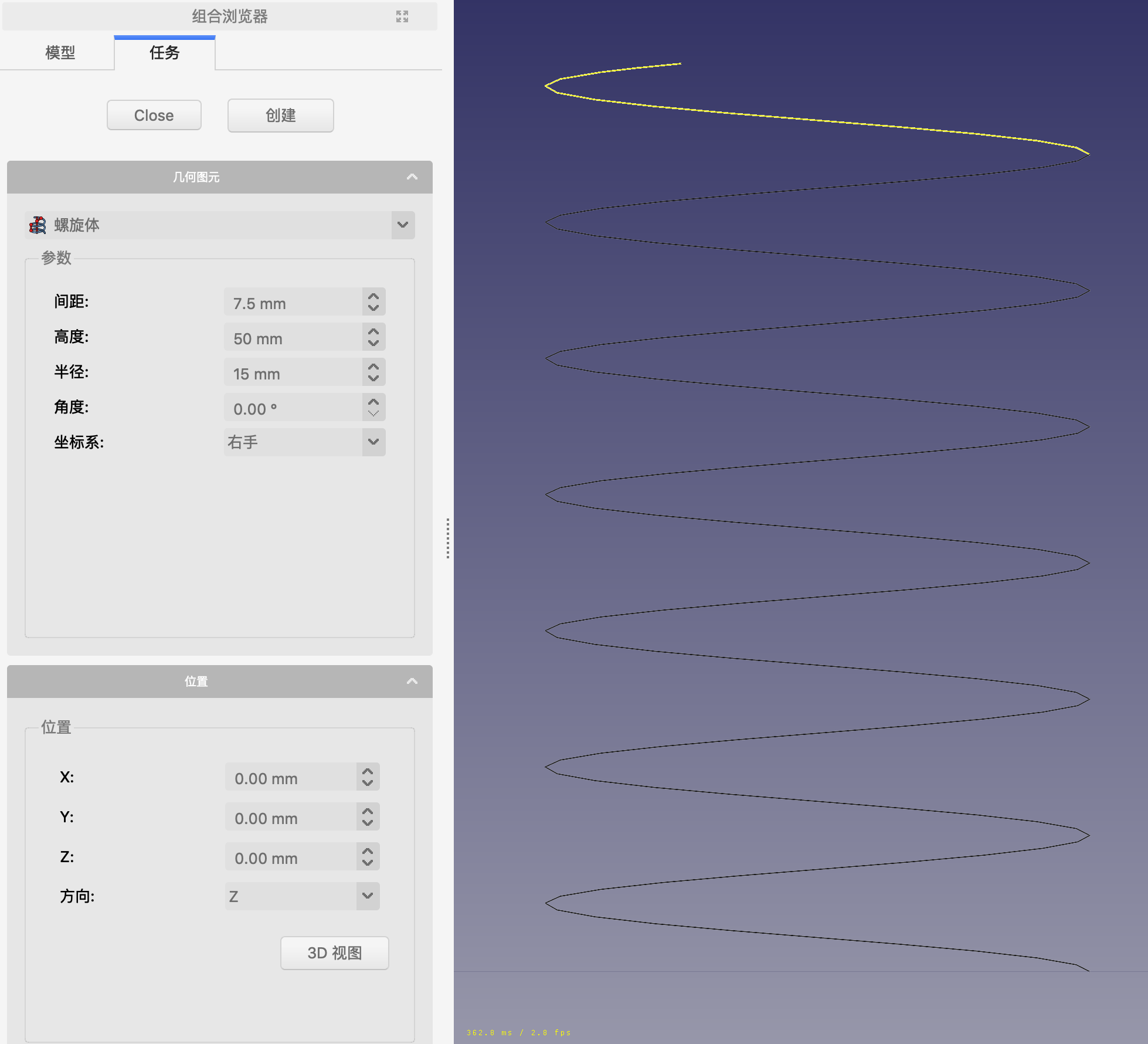Click the helix icon in primitive selector
Image resolution: width=1148 pixels, height=1044 pixels.
(x=38, y=225)
